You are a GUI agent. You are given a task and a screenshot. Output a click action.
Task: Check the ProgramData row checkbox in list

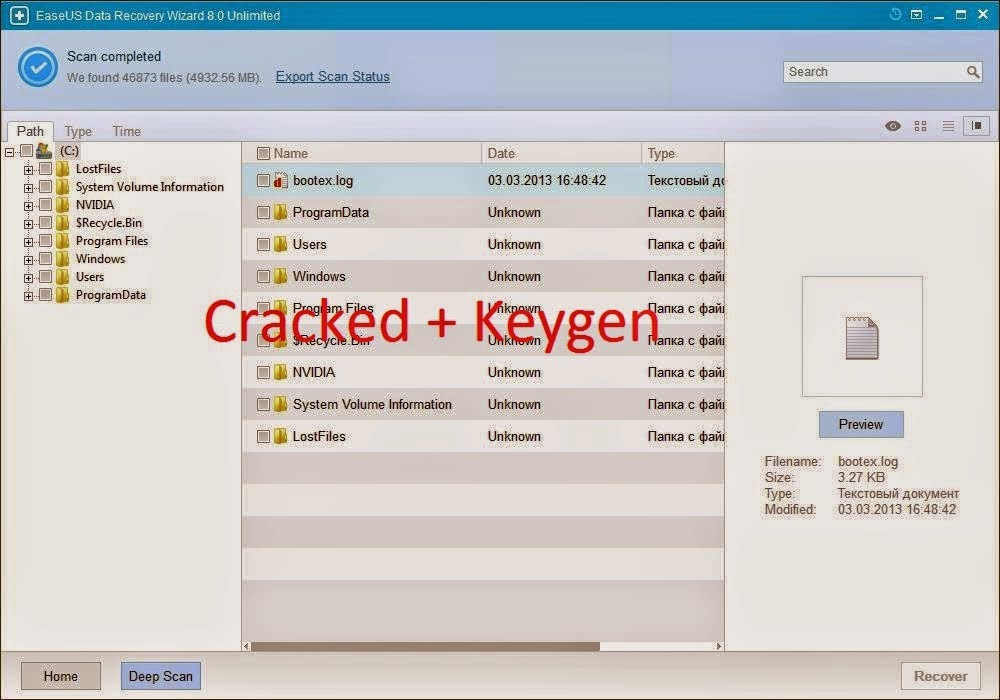(x=263, y=212)
